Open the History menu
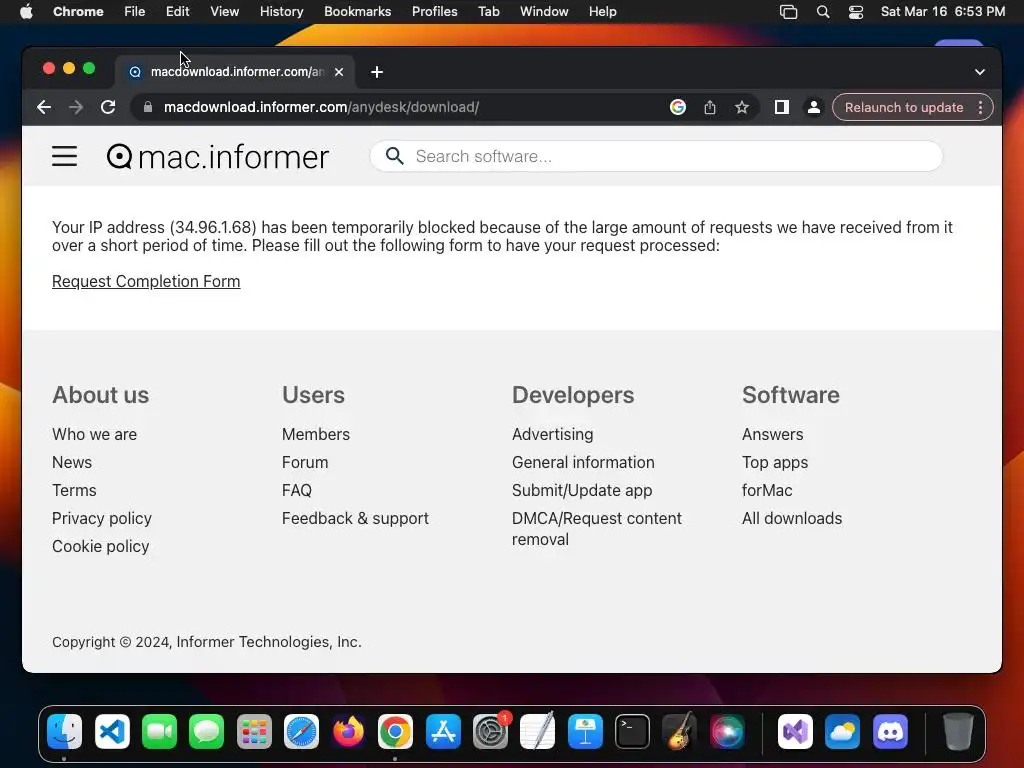Viewport: 1024px width, 768px height. point(281,11)
